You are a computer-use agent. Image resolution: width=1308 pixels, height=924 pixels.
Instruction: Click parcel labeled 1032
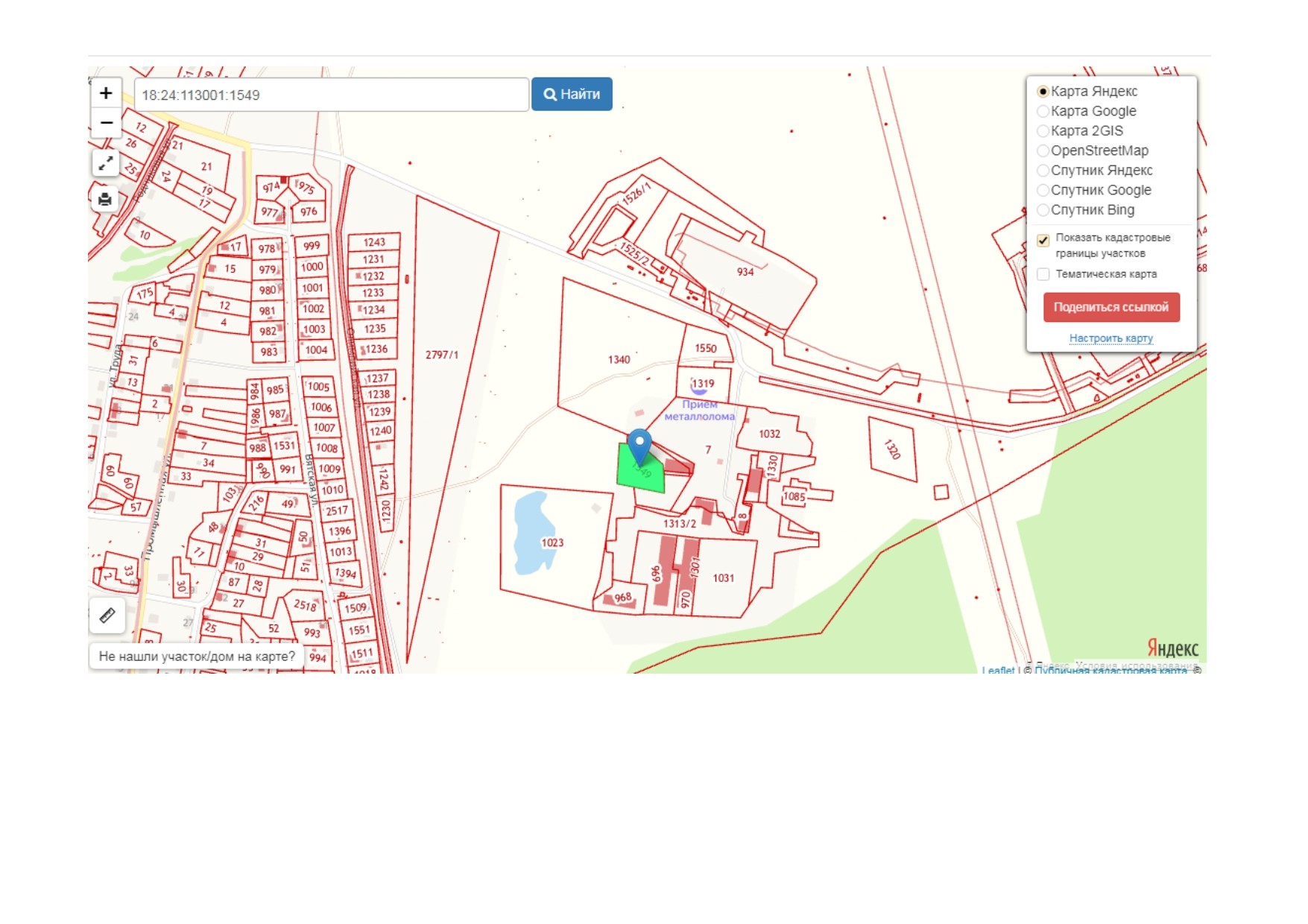pos(769,434)
